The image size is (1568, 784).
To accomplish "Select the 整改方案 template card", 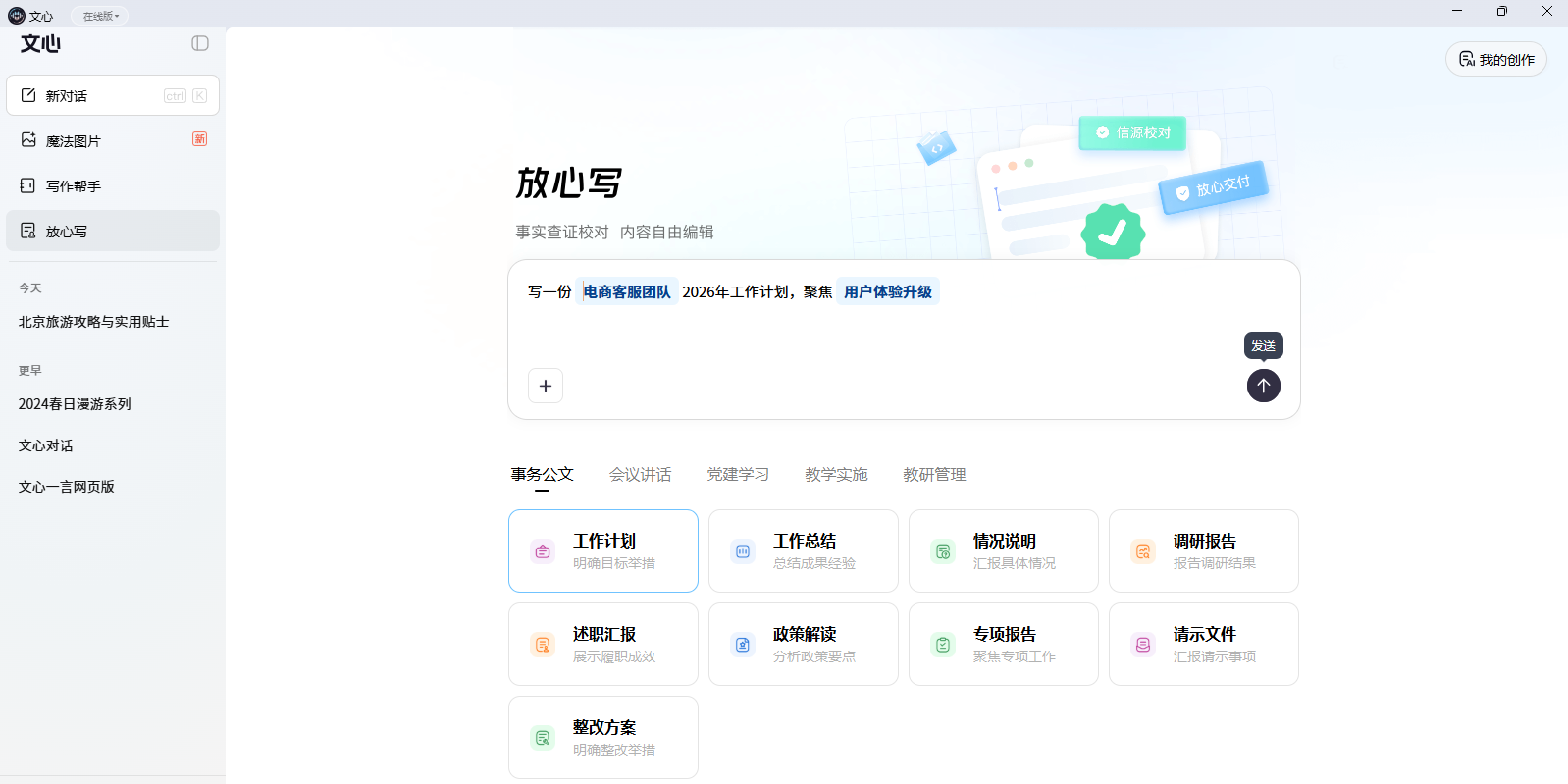I will [x=602, y=737].
